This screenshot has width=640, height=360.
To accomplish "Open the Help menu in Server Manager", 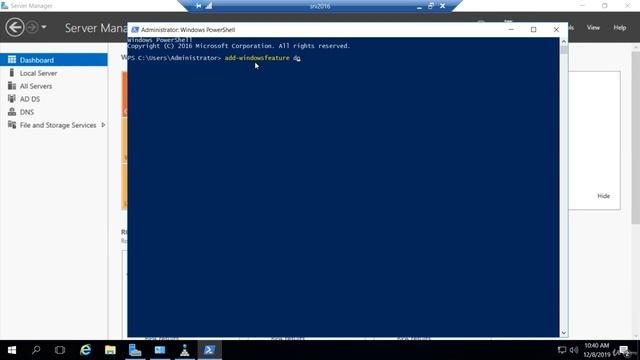I will coord(620,27).
